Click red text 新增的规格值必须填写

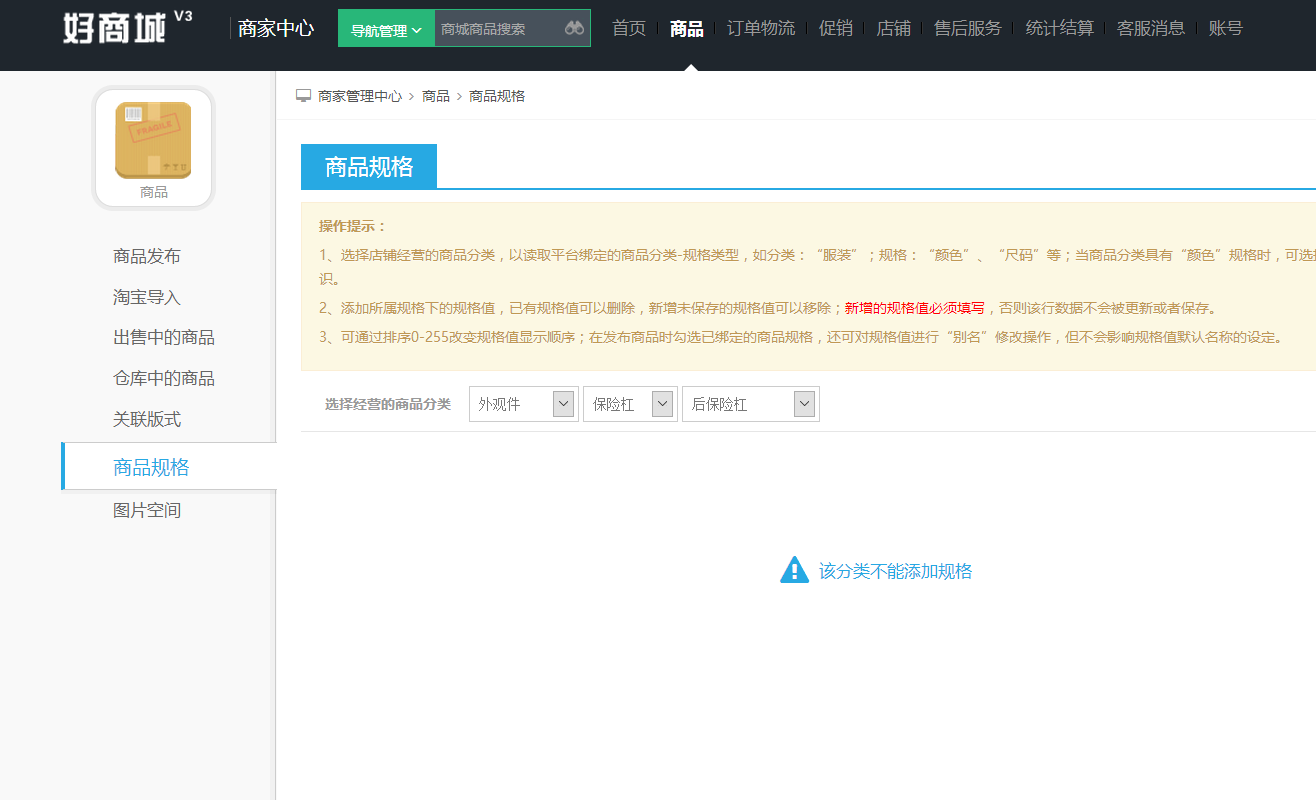coord(914,308)
